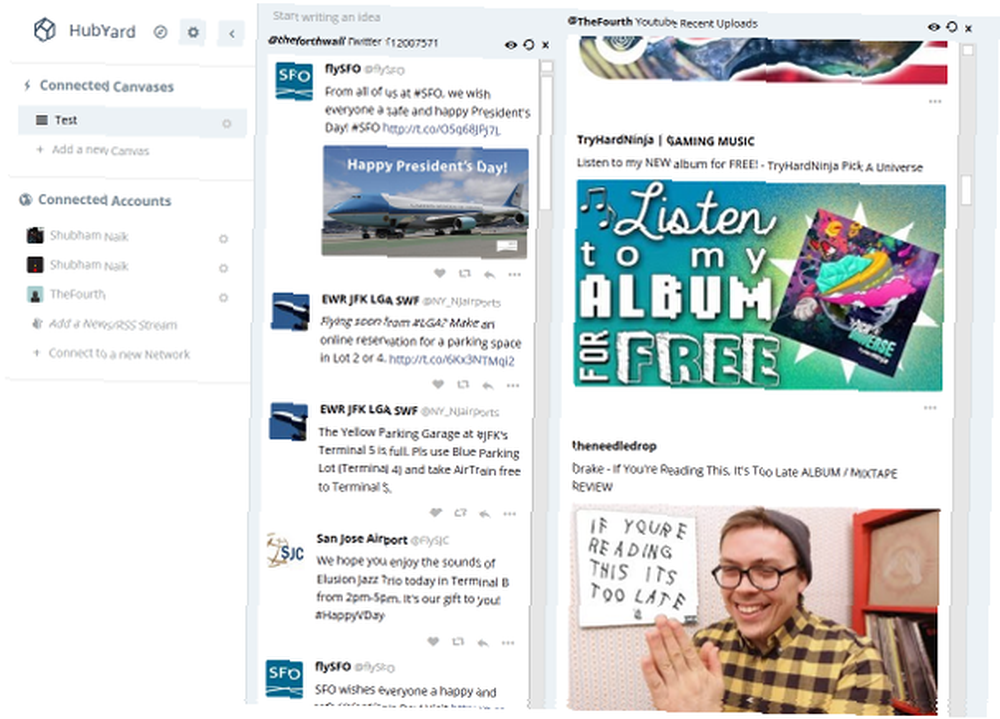Retweet the San Jose Airport tweet
The width and height of the screenshot is (1000, 719).
[458, 642]
